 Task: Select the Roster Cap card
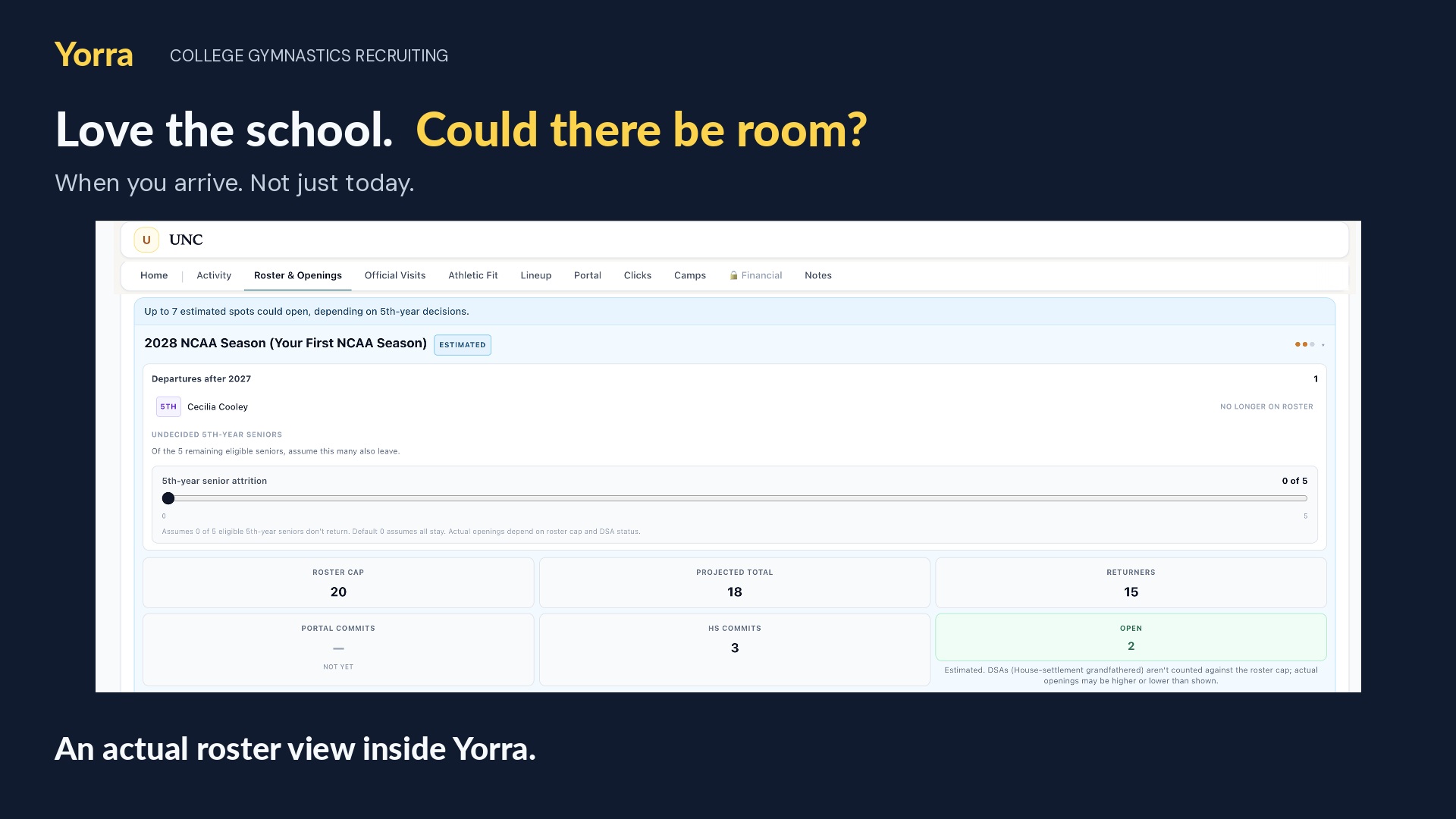point(338,582)
